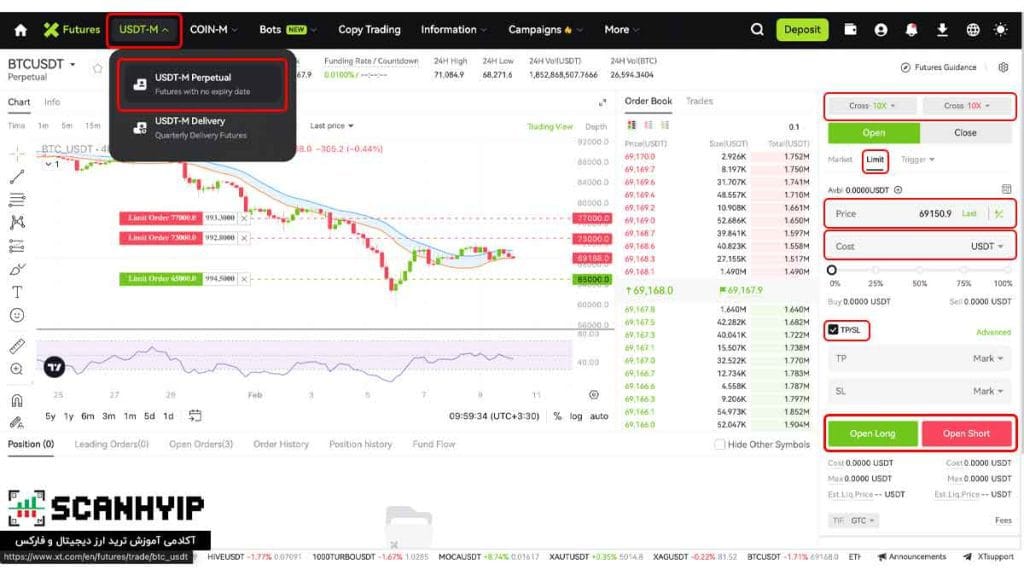Change Cost unit USDT dropdown
The height and width of the screenshot is (576, 1024).
[987, 246]
